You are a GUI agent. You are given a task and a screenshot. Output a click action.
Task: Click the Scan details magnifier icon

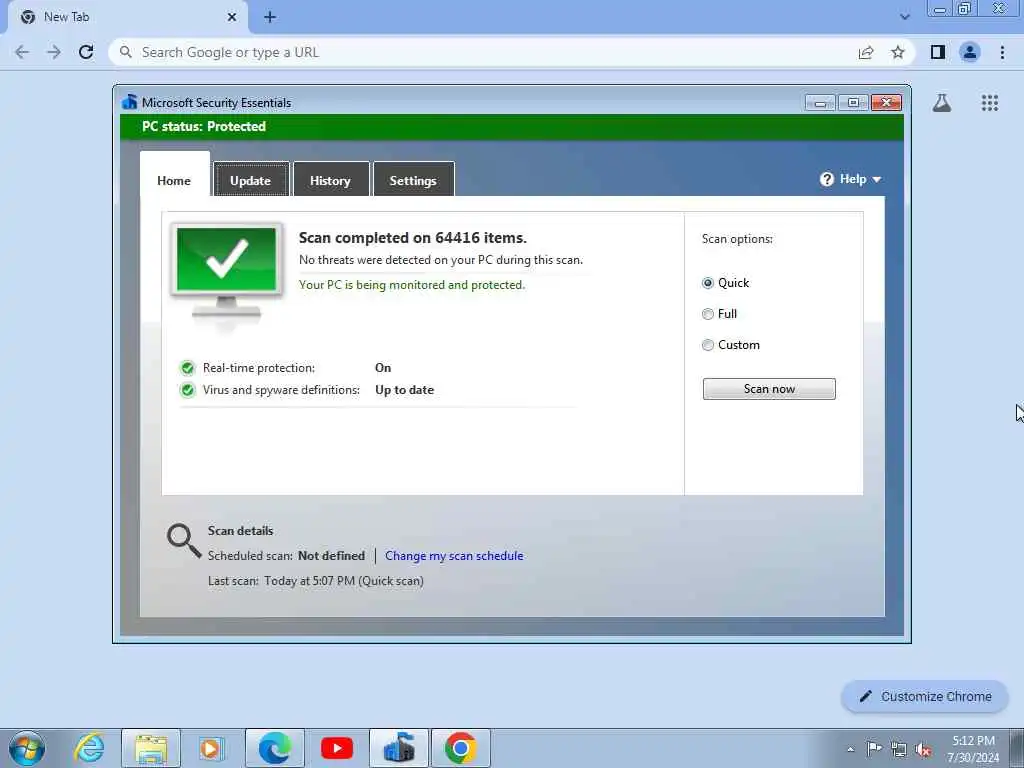point(184,541)
